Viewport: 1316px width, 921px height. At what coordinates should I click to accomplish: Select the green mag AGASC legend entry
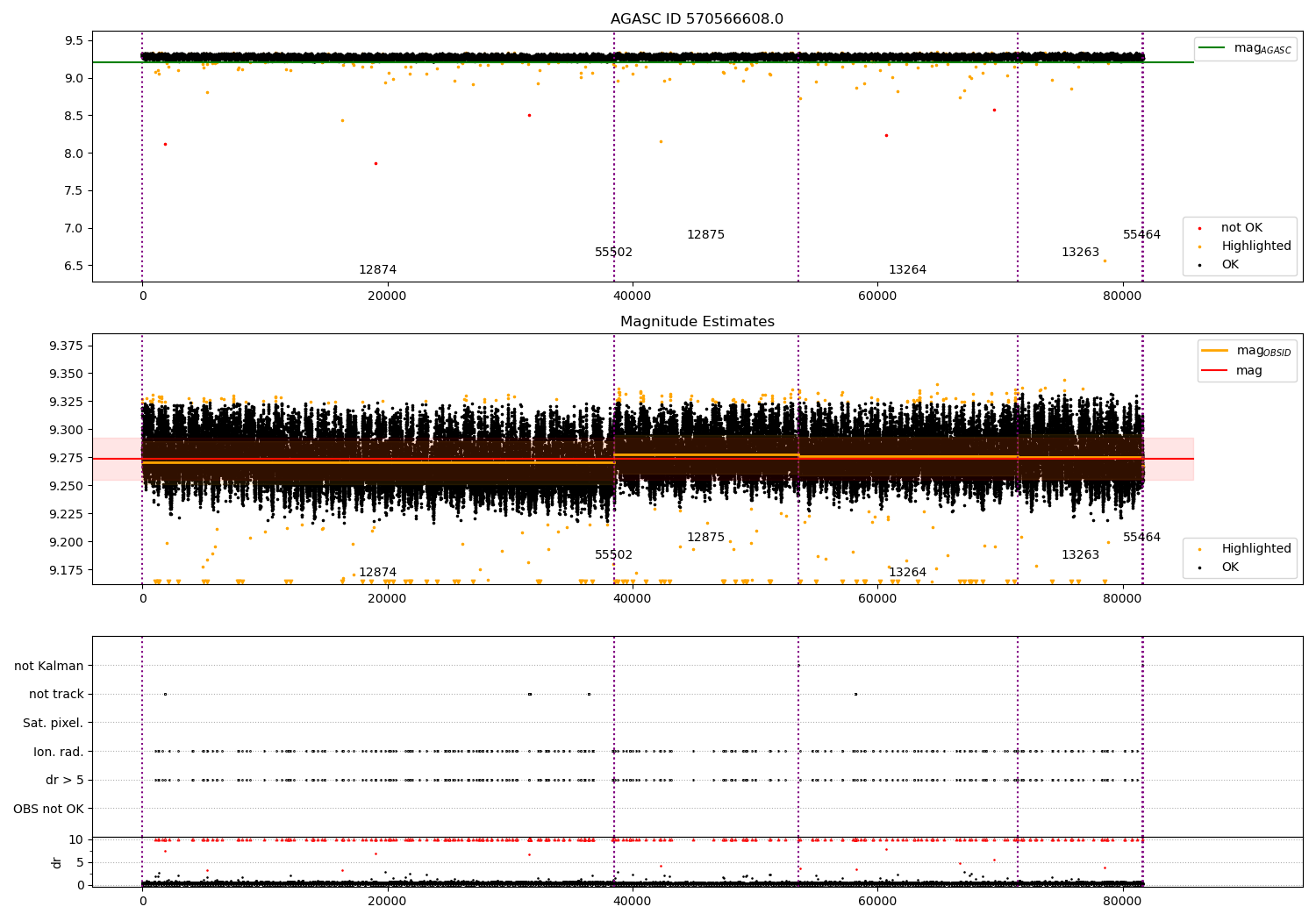[1245, 48]
